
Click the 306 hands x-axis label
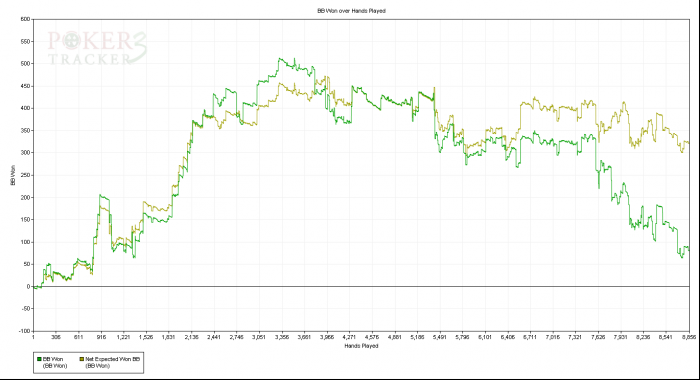click(56, 337)
